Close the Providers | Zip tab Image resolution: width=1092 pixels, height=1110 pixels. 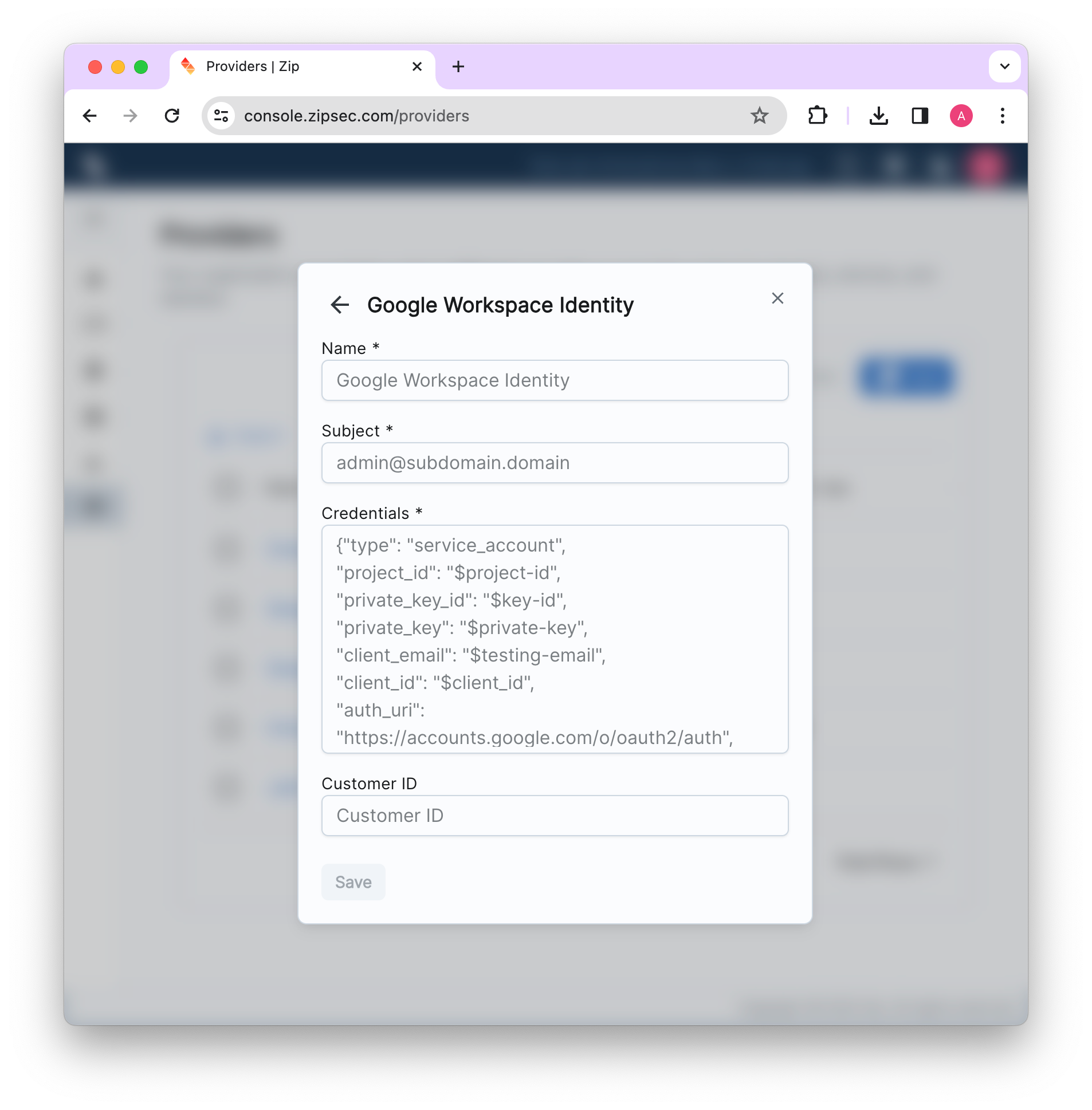417,66
